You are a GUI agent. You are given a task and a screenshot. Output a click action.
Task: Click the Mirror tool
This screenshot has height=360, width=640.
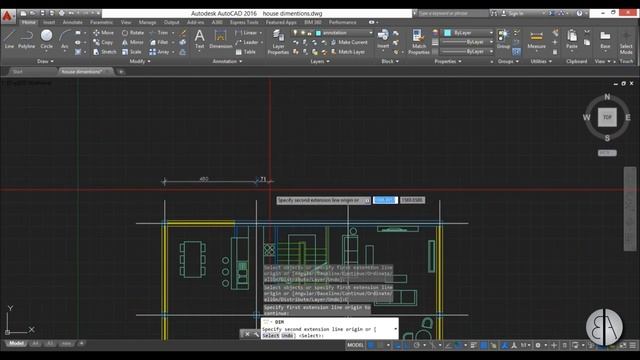coord(133,42)
